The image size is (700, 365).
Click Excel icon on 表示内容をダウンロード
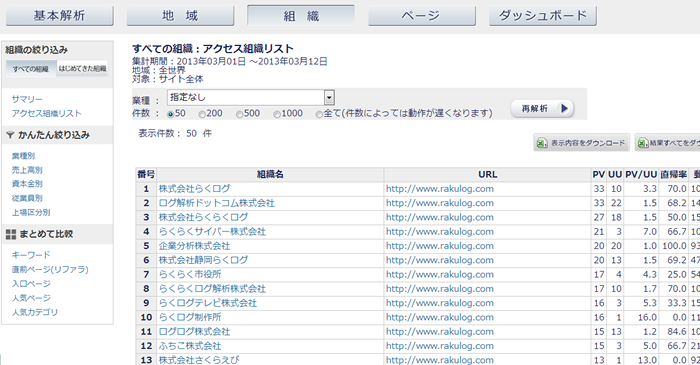542,143
